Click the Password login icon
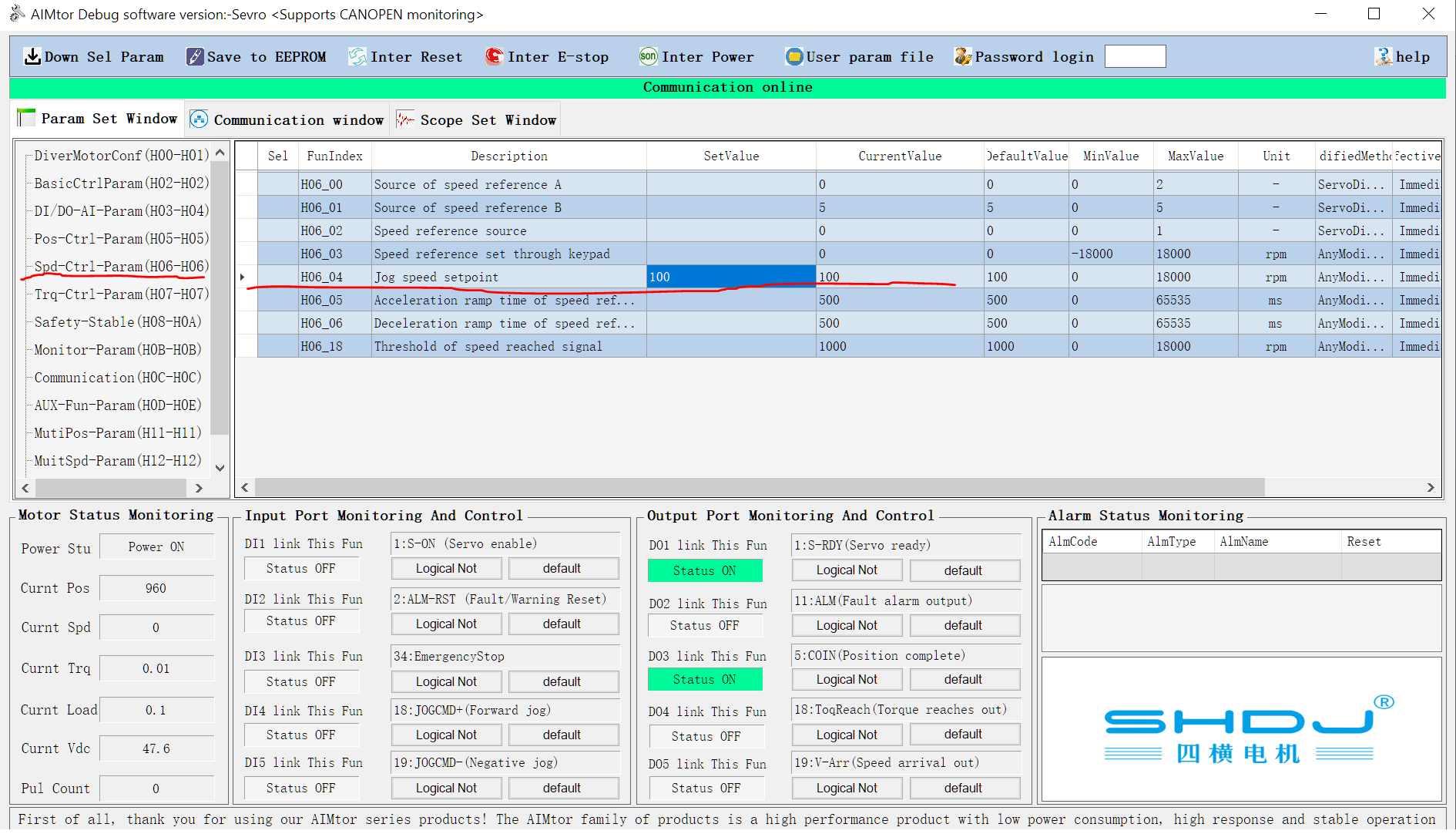Screen dimensions: 1456x834 point(962,57)
